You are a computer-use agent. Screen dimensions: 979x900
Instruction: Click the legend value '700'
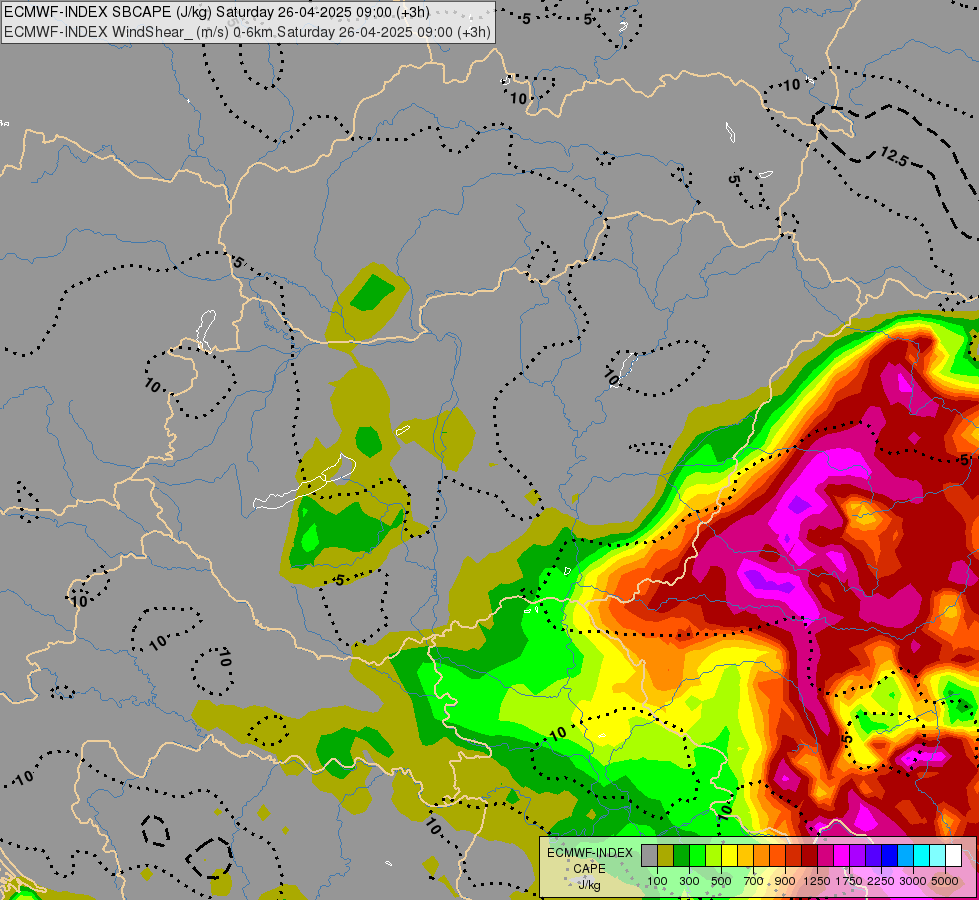point(754,881)
